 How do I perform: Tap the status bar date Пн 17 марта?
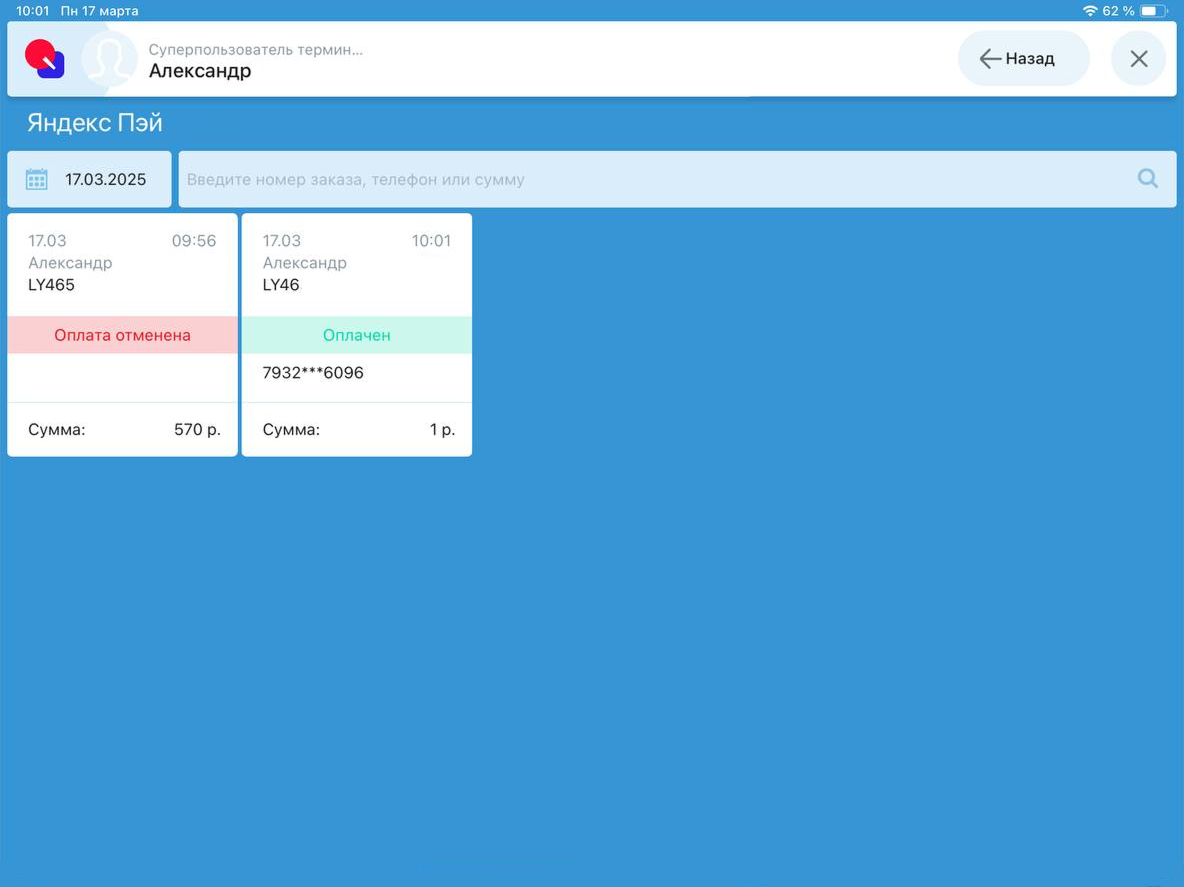tap(100, 11)
